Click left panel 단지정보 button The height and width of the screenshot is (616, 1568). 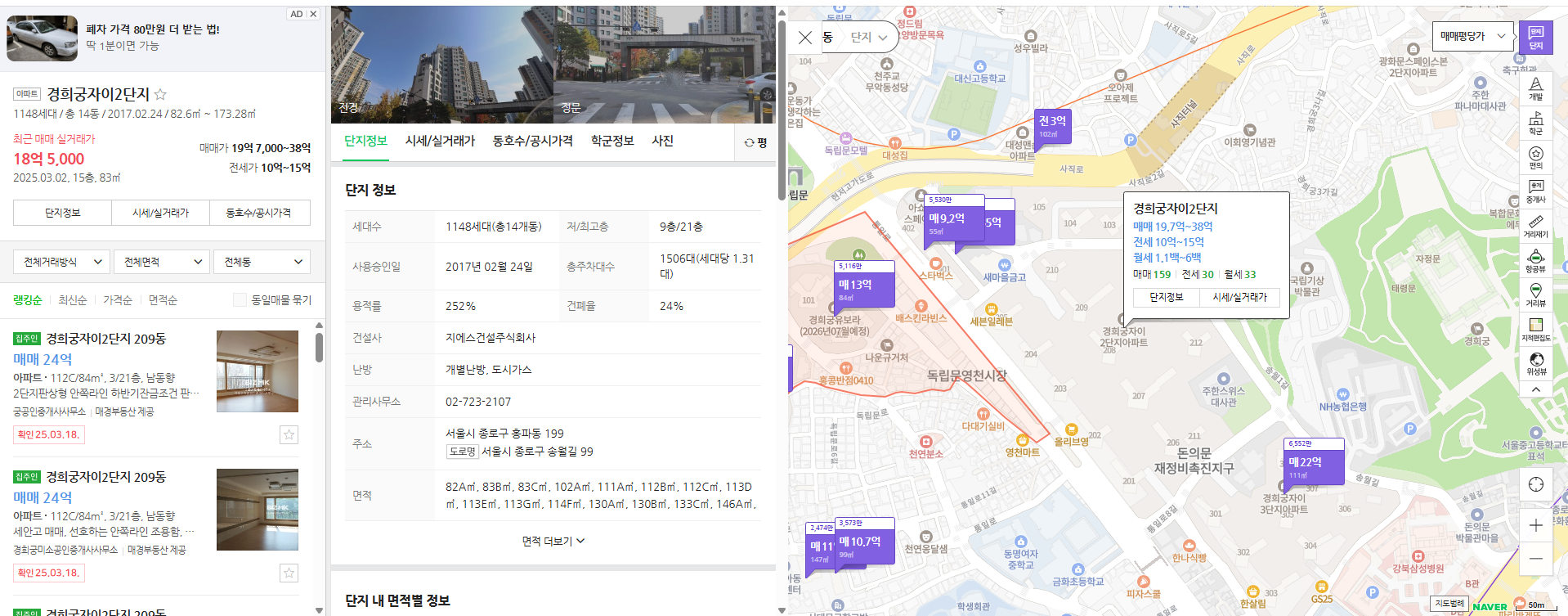pyautogui.click(x=62, y=213)
